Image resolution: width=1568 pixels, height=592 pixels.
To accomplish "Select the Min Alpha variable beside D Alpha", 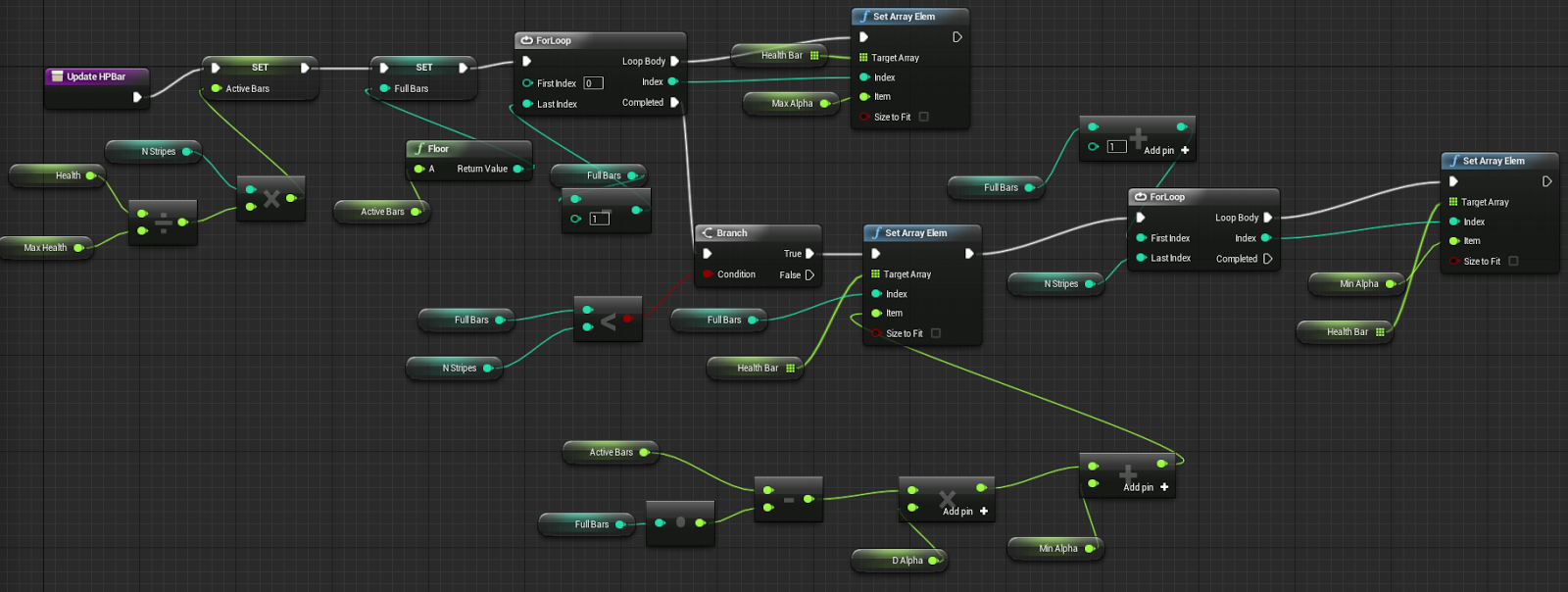I will coord(1056,549).
